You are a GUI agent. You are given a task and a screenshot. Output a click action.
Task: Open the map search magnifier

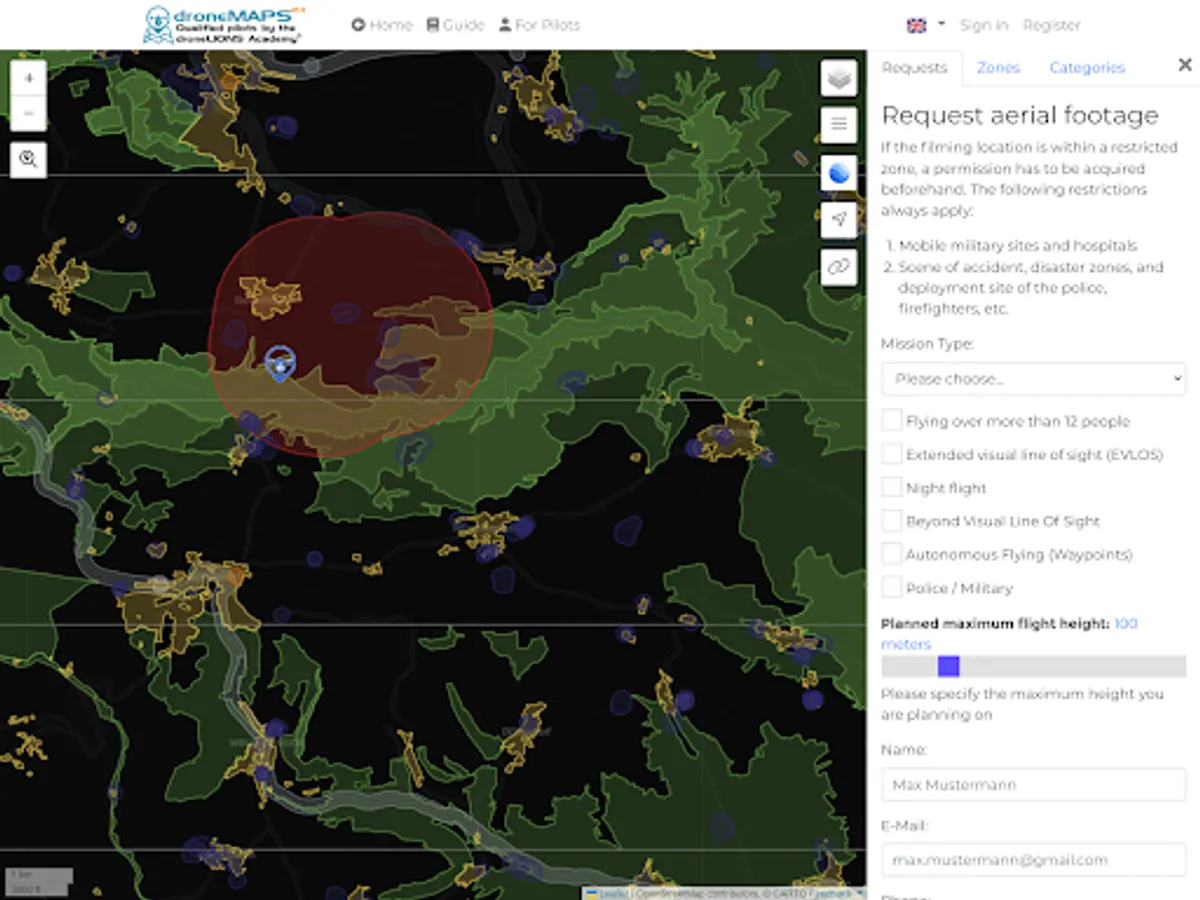pos(28,159)
